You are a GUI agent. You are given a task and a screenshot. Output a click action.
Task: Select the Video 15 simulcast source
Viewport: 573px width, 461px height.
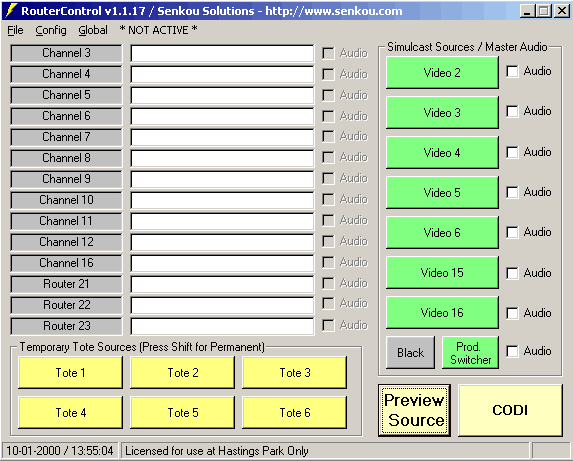pyautogui.click(x=442, y=273)
